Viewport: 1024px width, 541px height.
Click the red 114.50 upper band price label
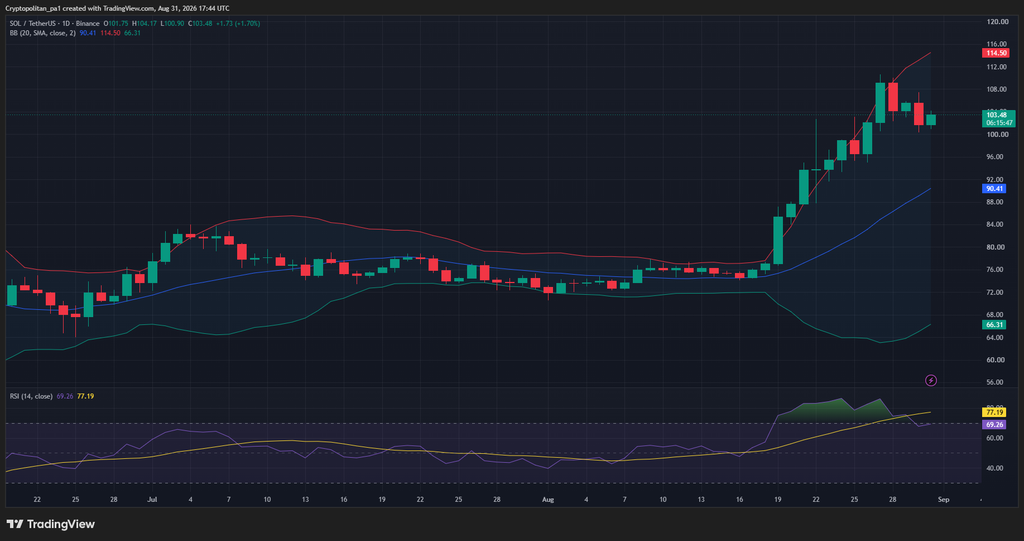pyautogui.click(x=994, y=53)
